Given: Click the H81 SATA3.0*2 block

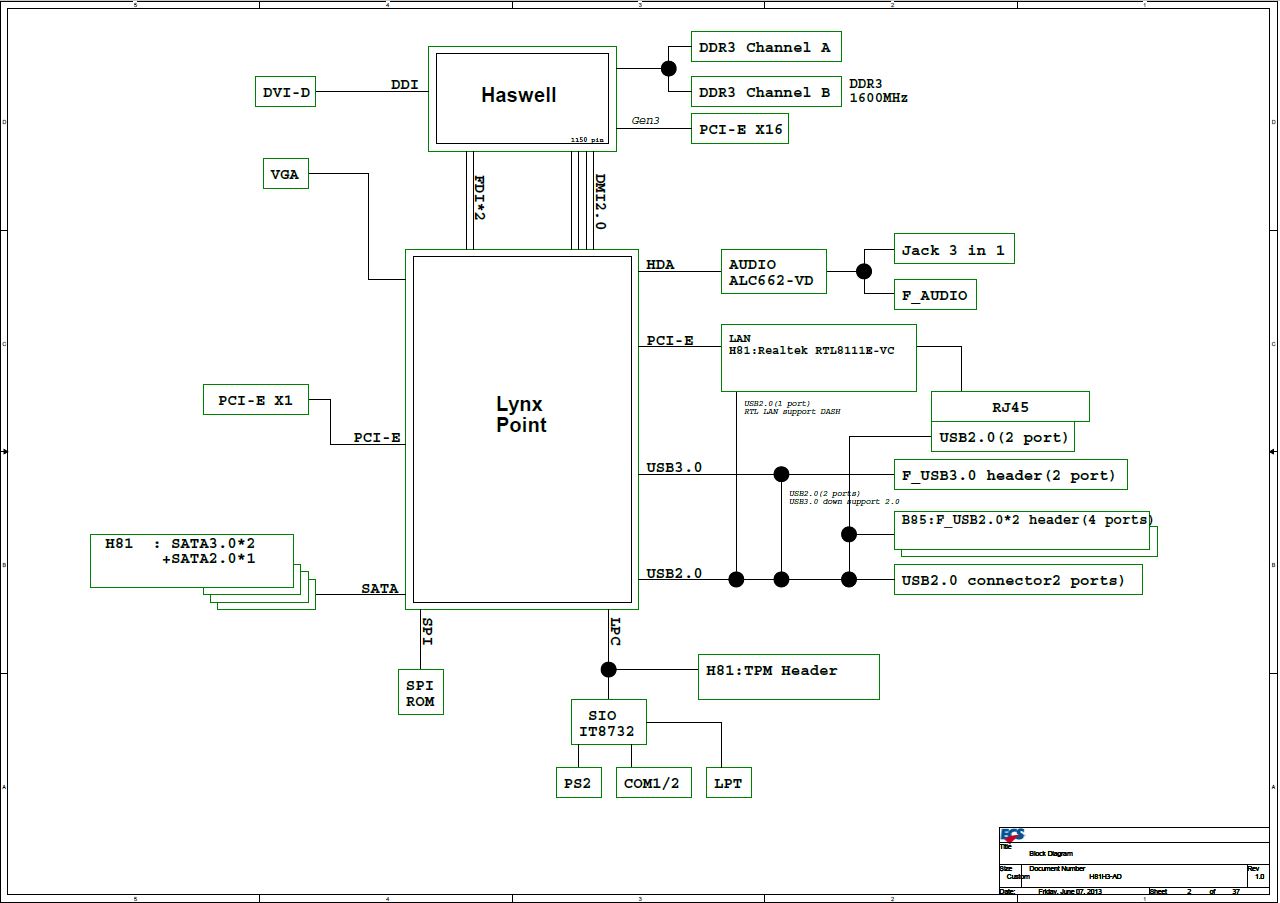Looking at the screenshot, I should coord(192,561).
